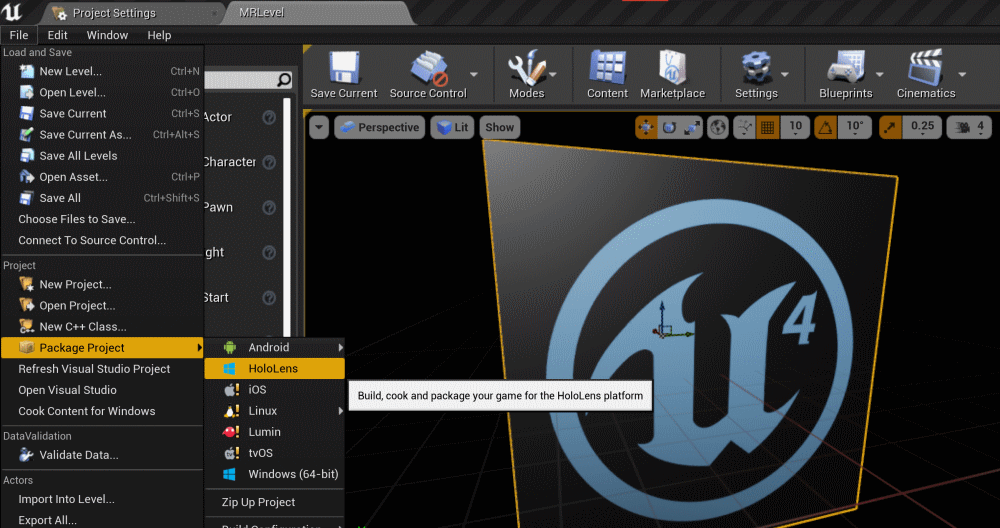Expand the Source Control dropdown arrow
The image size is (1000, 528).
coord(474,74)
